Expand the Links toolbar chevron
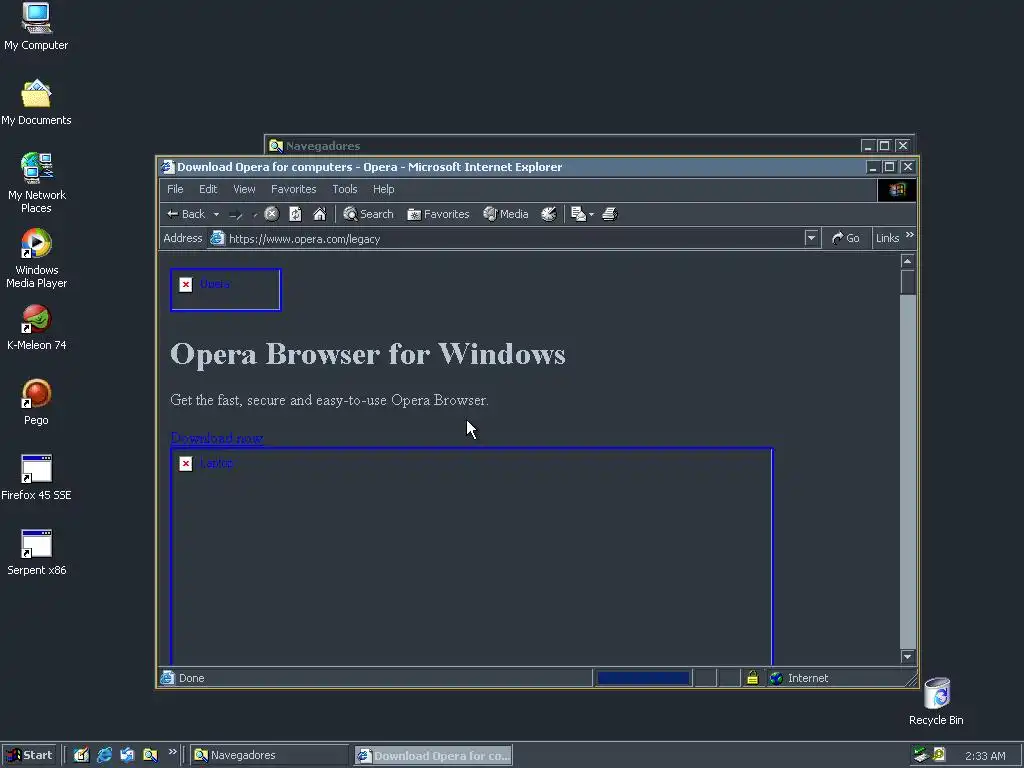The image size is (1024, 768). 910,235
